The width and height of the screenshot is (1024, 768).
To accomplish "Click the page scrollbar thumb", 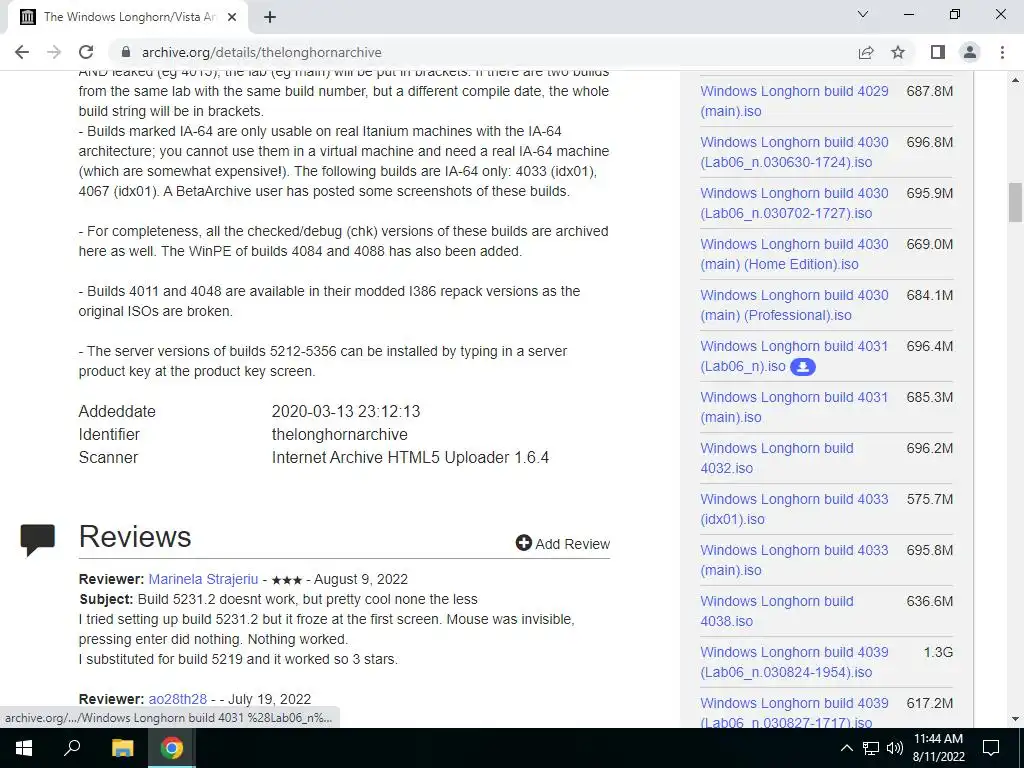I will pos(1015,202).
